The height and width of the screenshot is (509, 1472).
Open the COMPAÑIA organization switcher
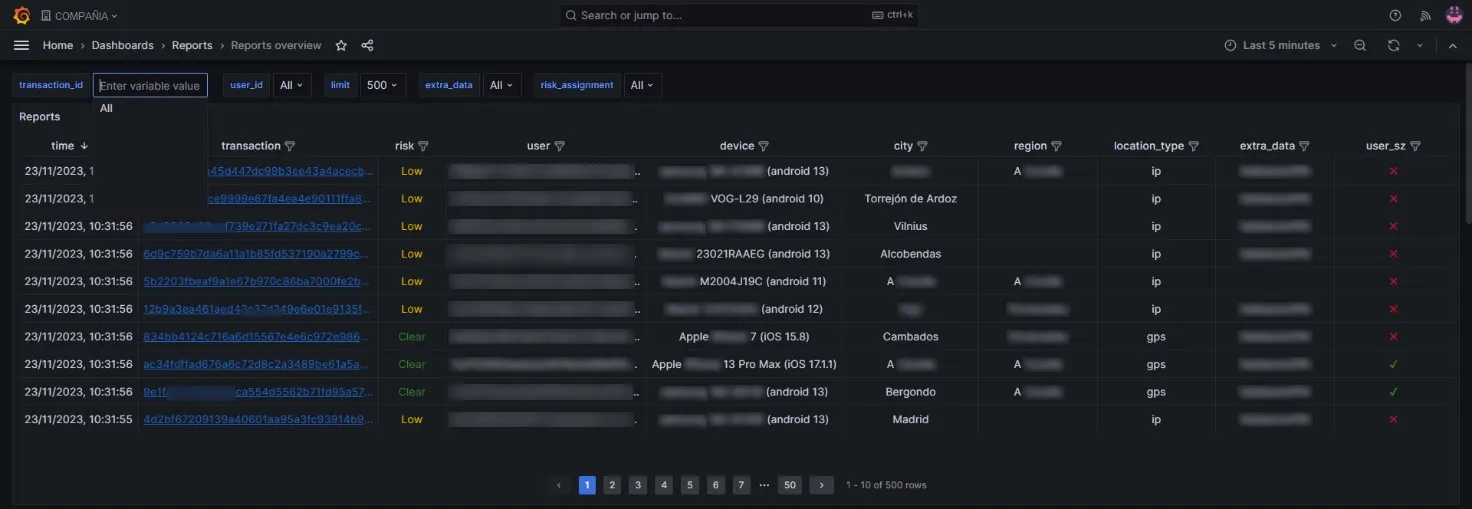[x=79, y=16]
